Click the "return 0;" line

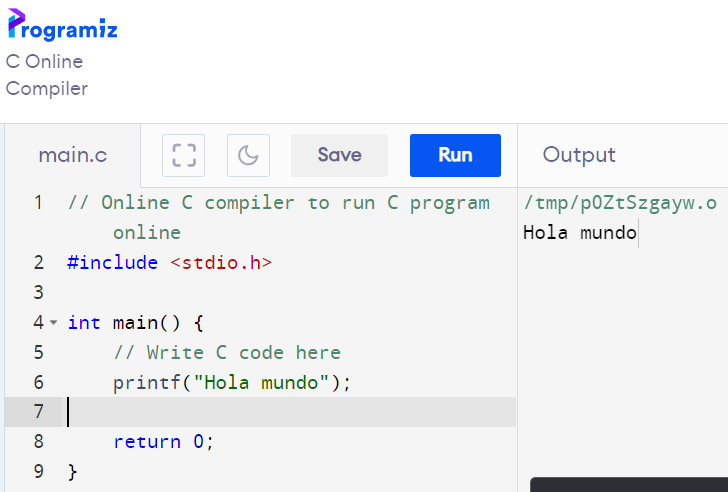(164, 442)
